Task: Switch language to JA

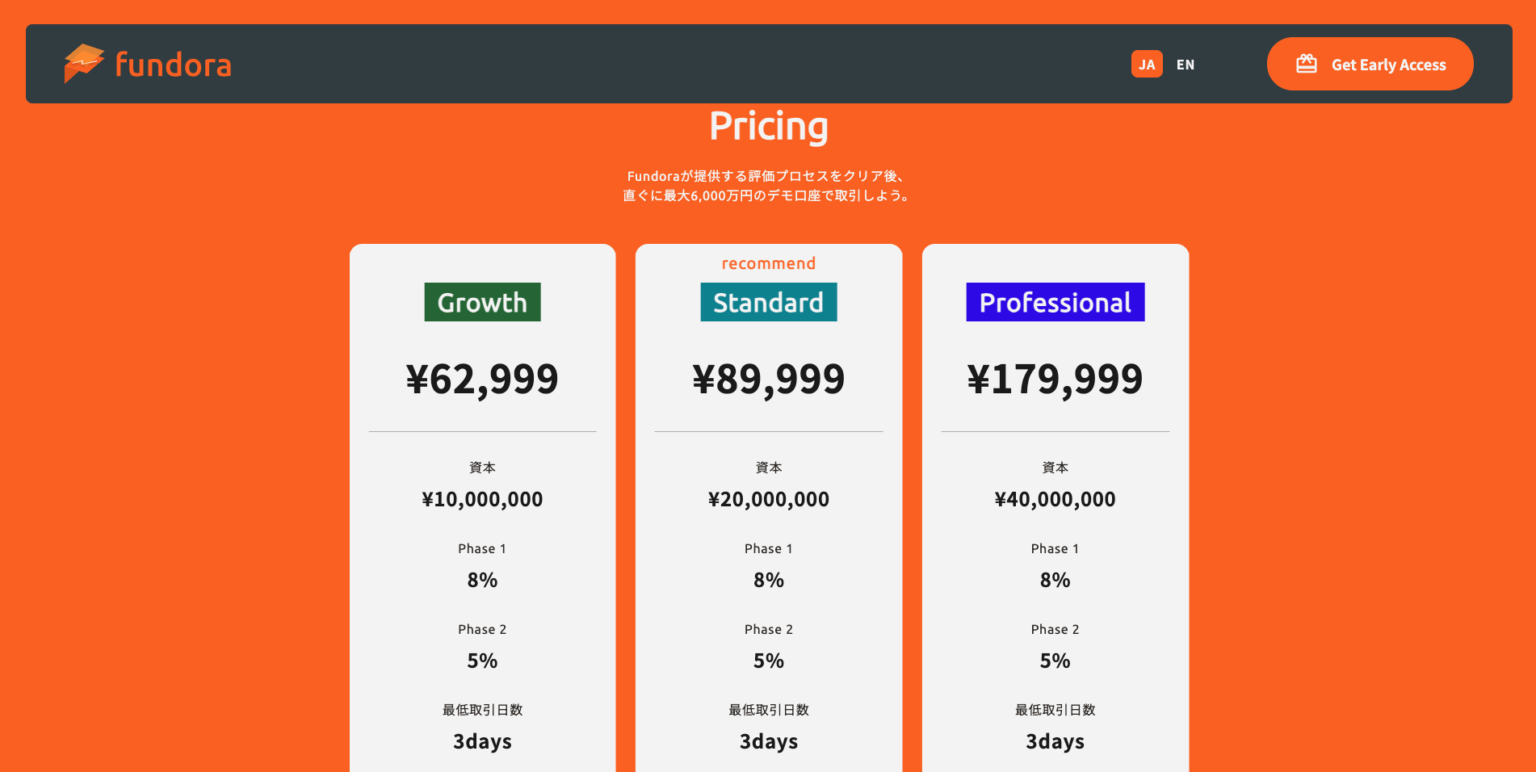Action: click(x=1147, y=65)
